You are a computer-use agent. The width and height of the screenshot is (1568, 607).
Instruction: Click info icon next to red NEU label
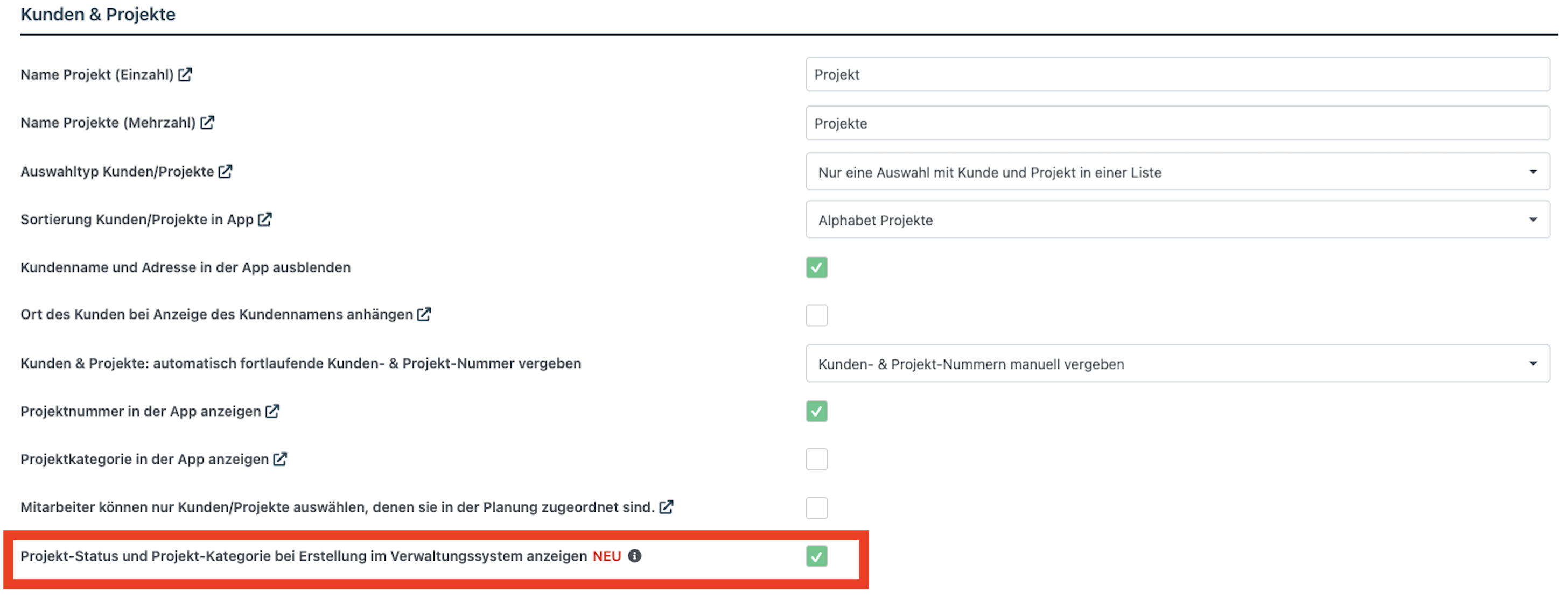coord(635,556)
